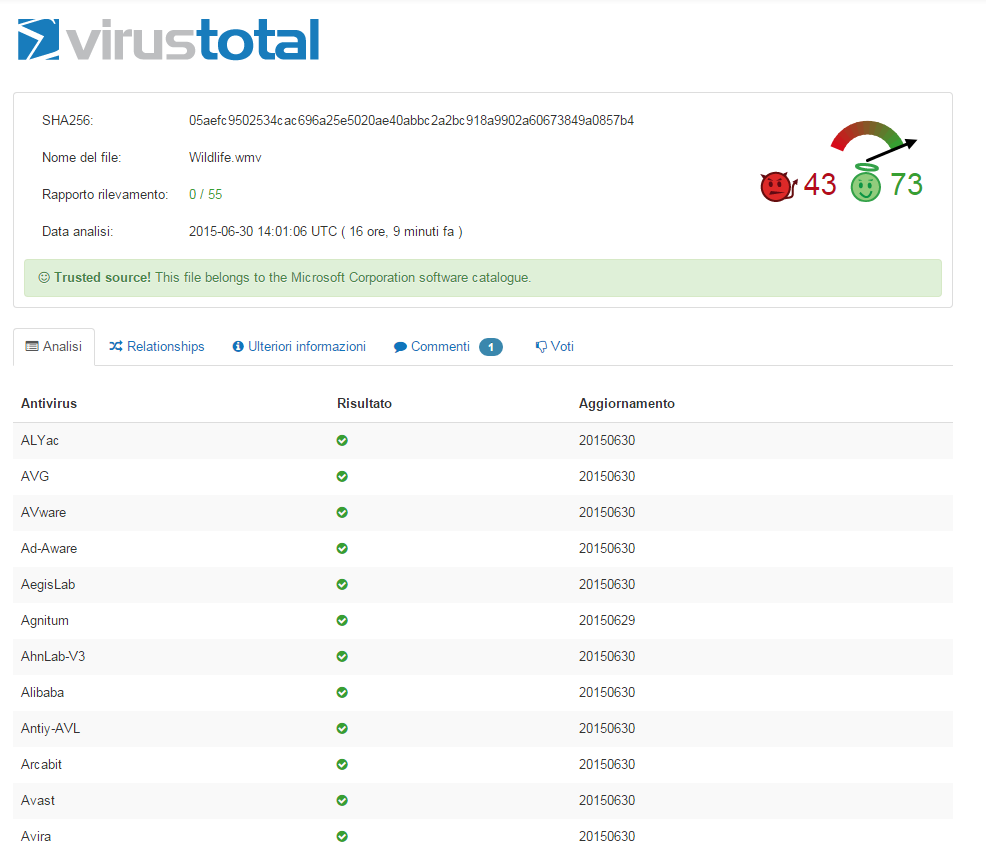986x851 pixels.
Task: Click the Avast antivirus name
Action: tap(38, 800)
